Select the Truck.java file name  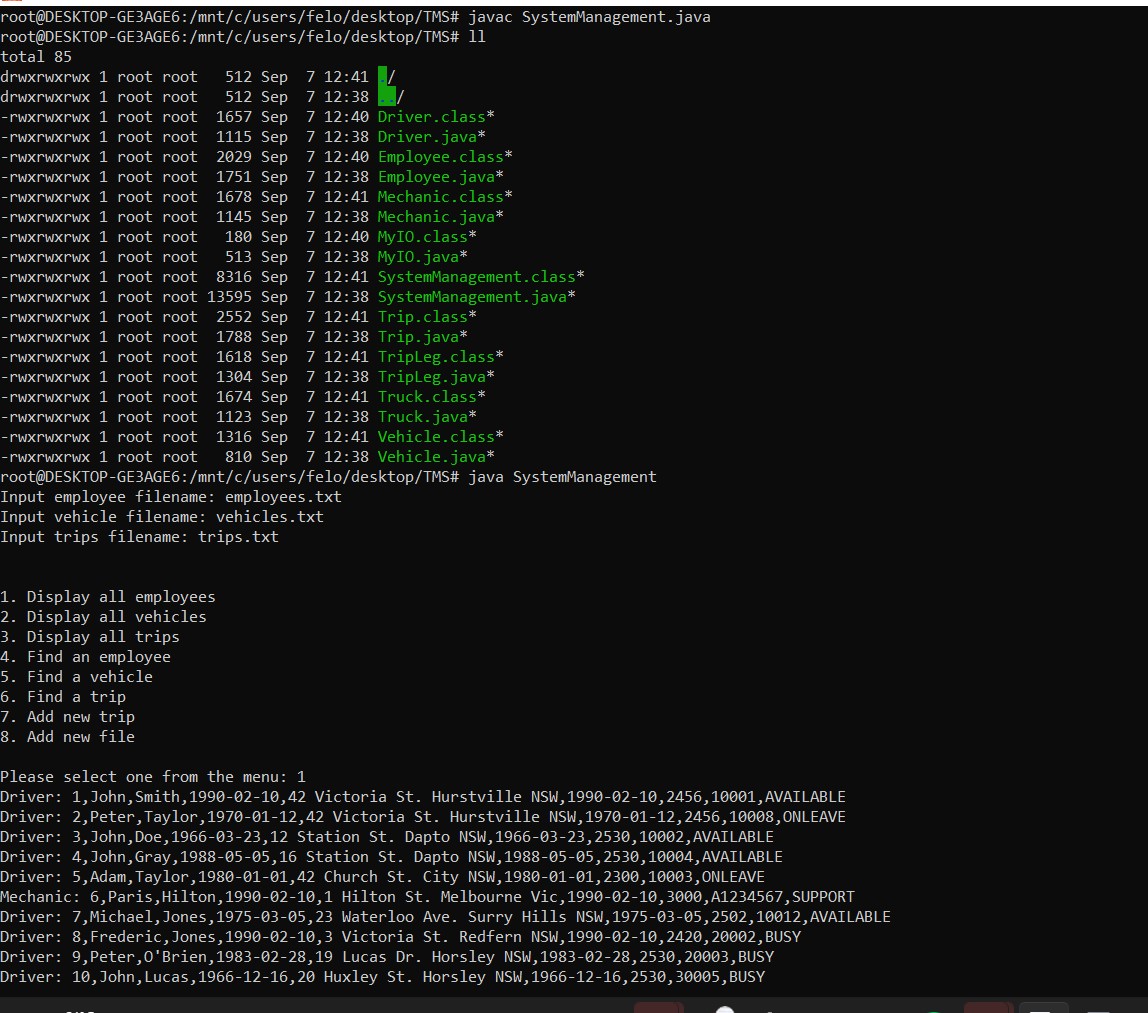[x=422, y=417]
